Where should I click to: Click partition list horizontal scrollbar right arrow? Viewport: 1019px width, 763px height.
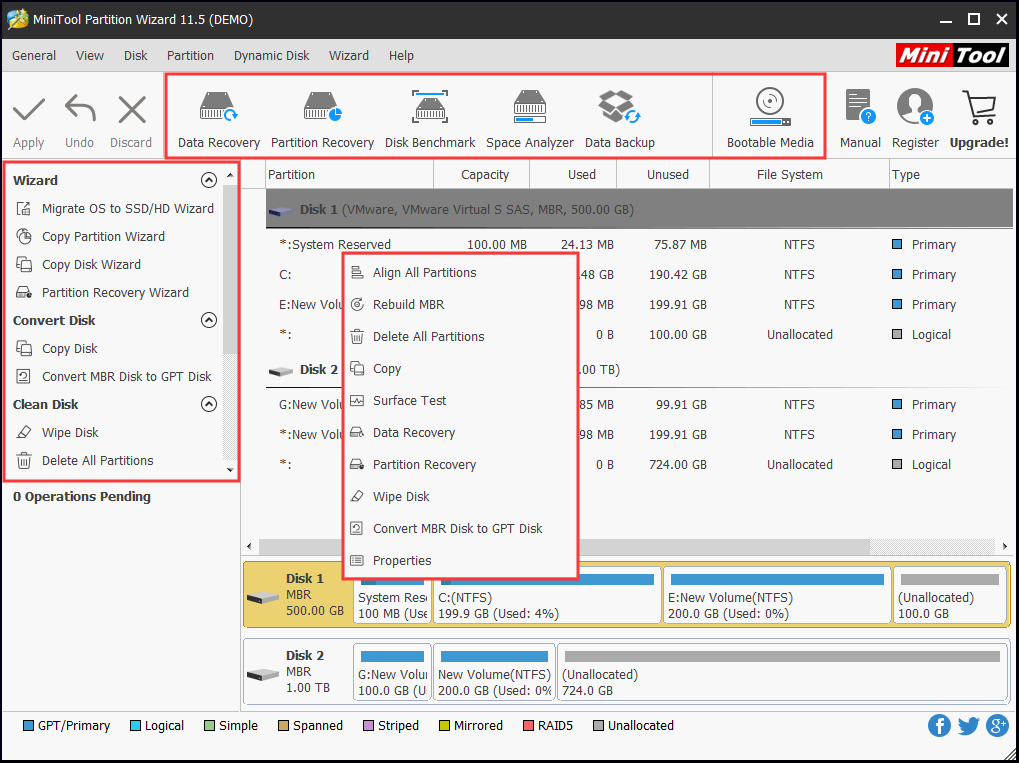pyautogui.click(x=1005, y=547)
